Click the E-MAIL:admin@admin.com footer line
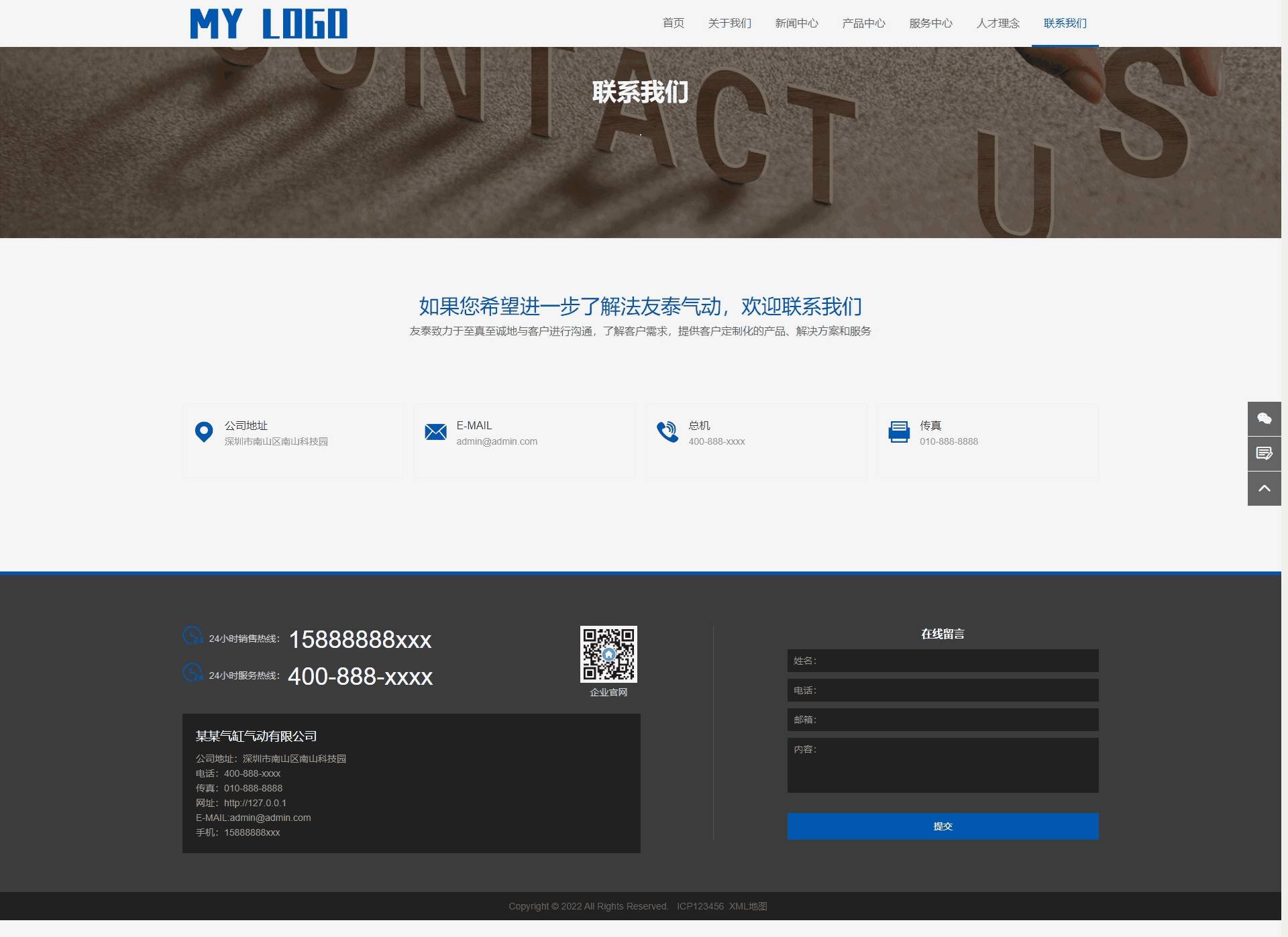Image resolution: width=1288 pixels, height=937 pixels. pos(254,818)
